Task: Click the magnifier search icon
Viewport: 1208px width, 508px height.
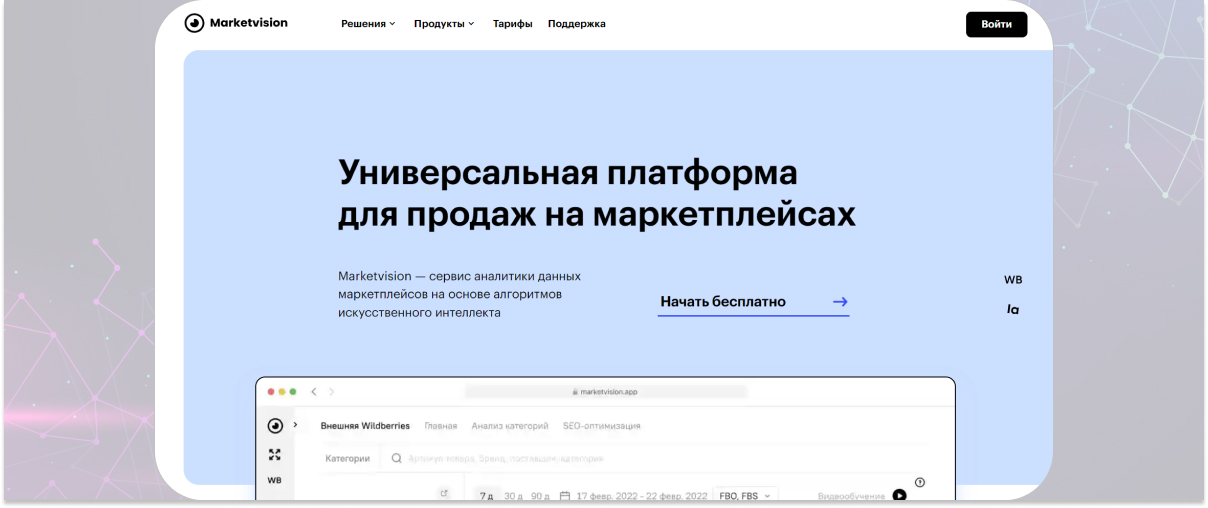Action: coord(396,459)
